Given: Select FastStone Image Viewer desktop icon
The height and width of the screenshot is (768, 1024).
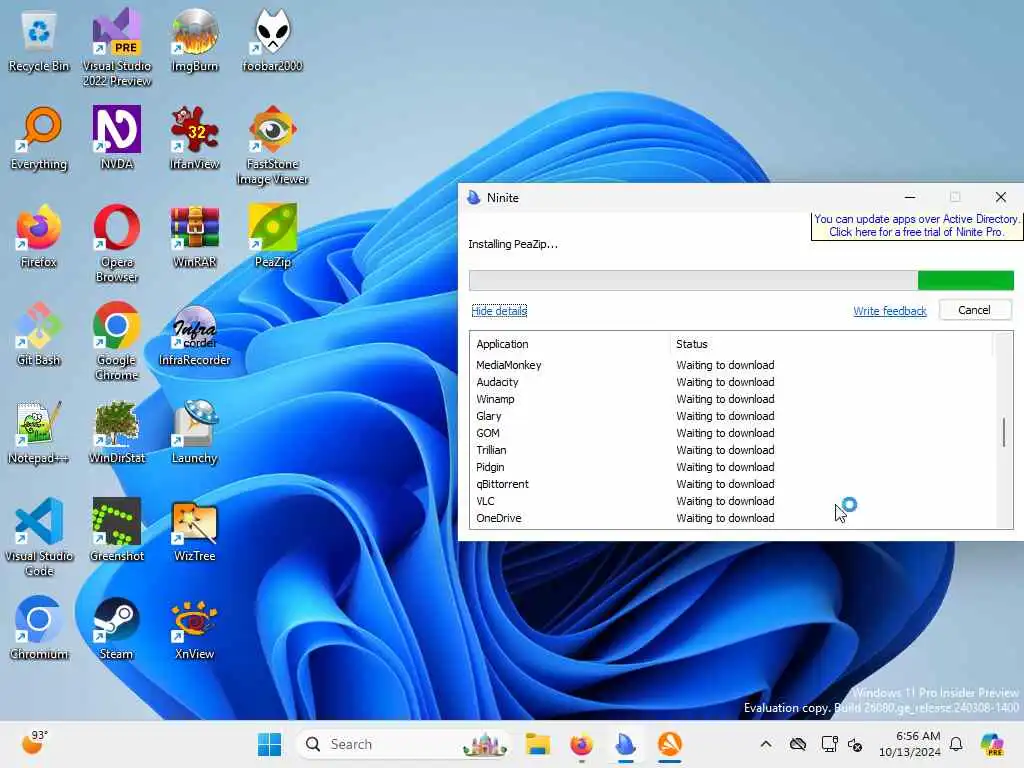Looking at the screenshot, I should 272,145.
